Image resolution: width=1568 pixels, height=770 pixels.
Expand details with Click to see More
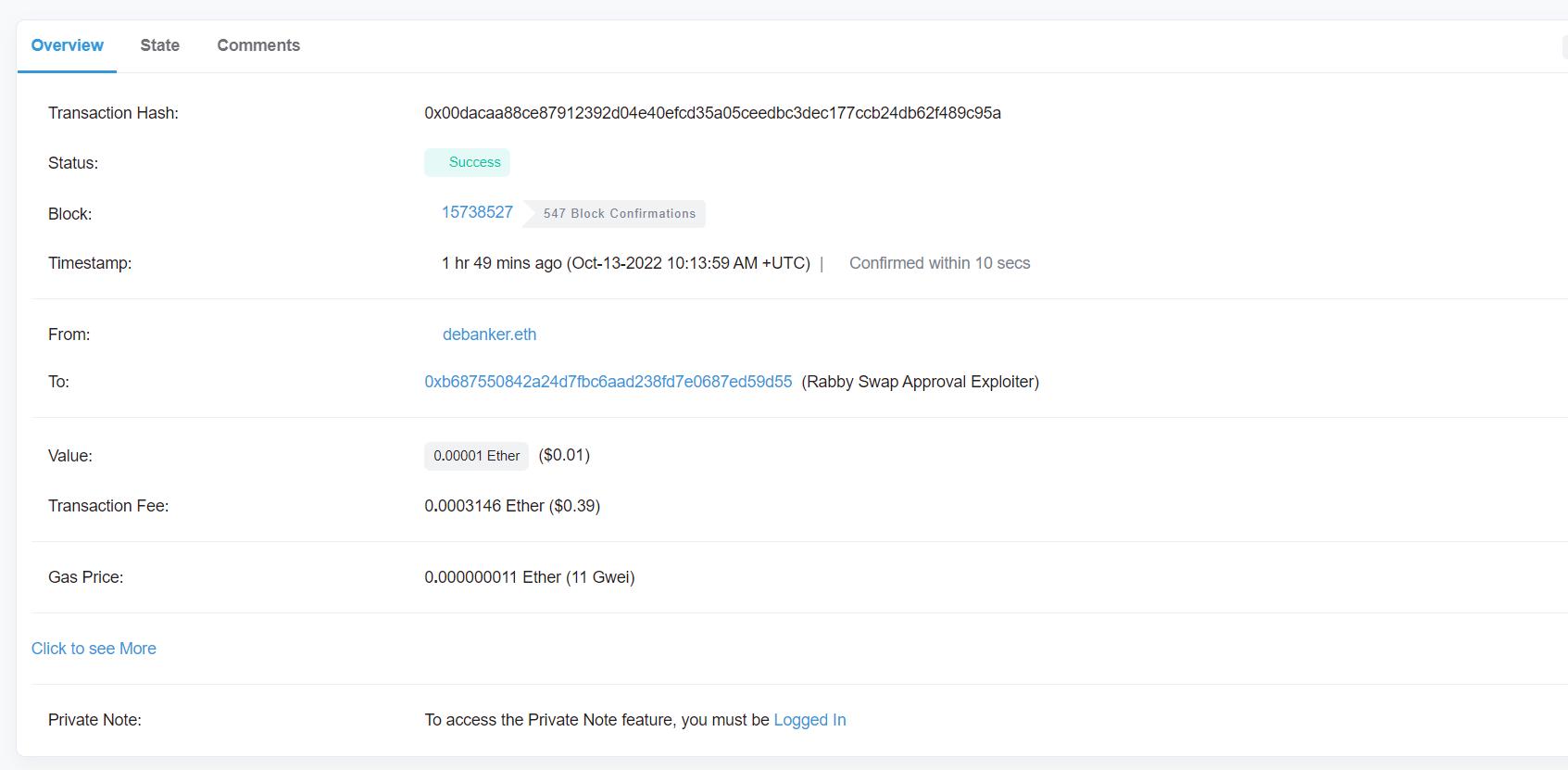coord(94,649)
